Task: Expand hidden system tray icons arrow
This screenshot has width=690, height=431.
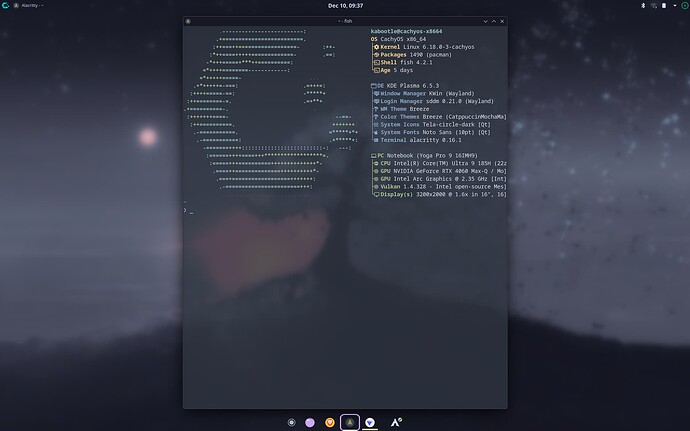Action: pyautogui.click(x=675, y=6)
